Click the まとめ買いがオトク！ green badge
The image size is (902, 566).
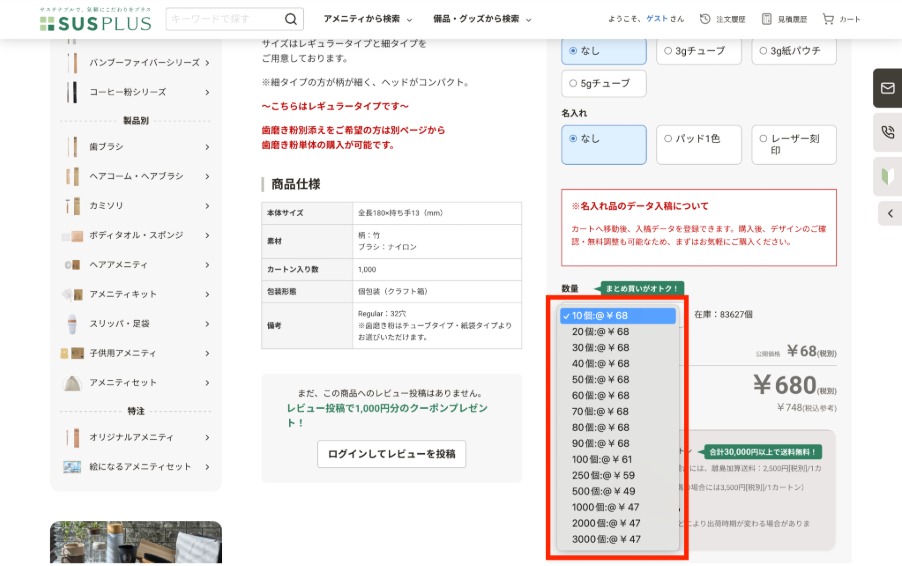[x=640, y=288]
